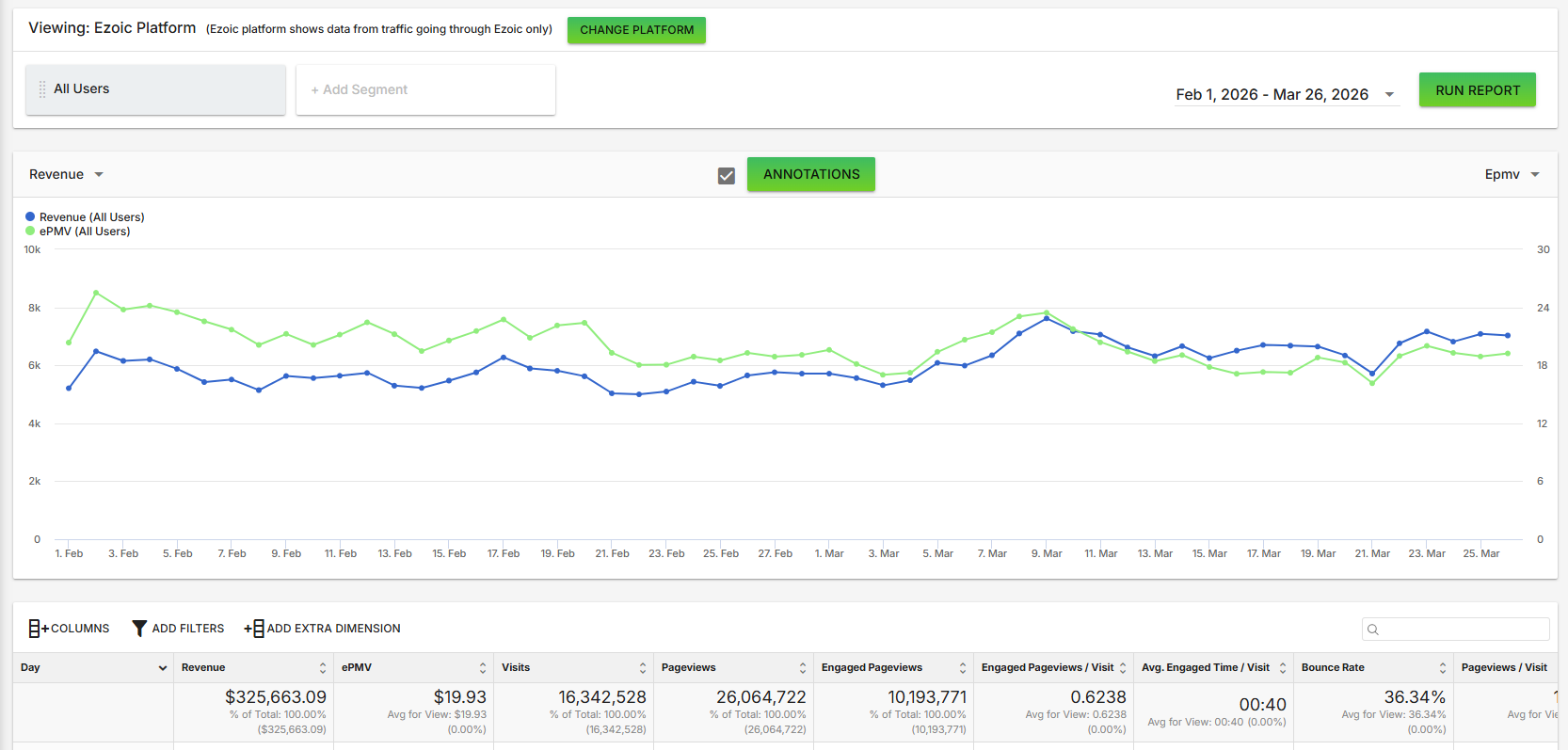The width and height of the screenshot is (1568, 750).
Task: Sort by the Revenue column arrows
Action: tap(323, 668)
